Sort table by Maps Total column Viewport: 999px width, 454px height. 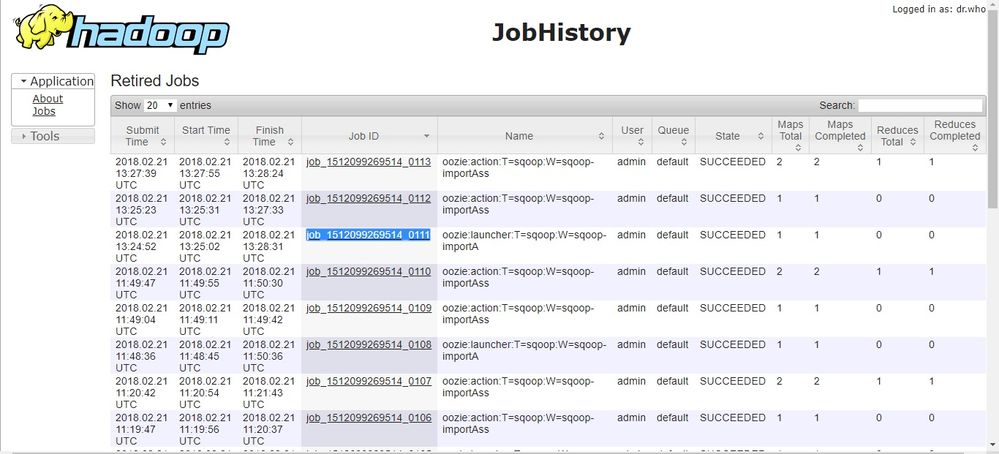tap(791, 136)
